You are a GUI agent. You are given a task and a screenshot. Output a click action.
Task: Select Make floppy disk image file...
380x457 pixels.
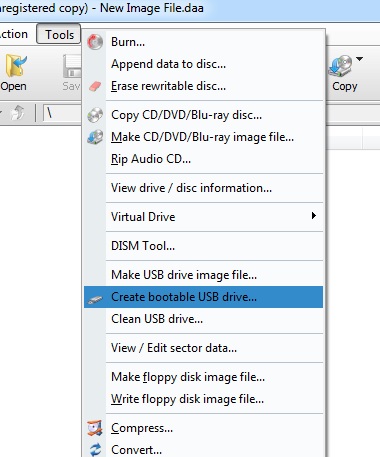point(203,377)
